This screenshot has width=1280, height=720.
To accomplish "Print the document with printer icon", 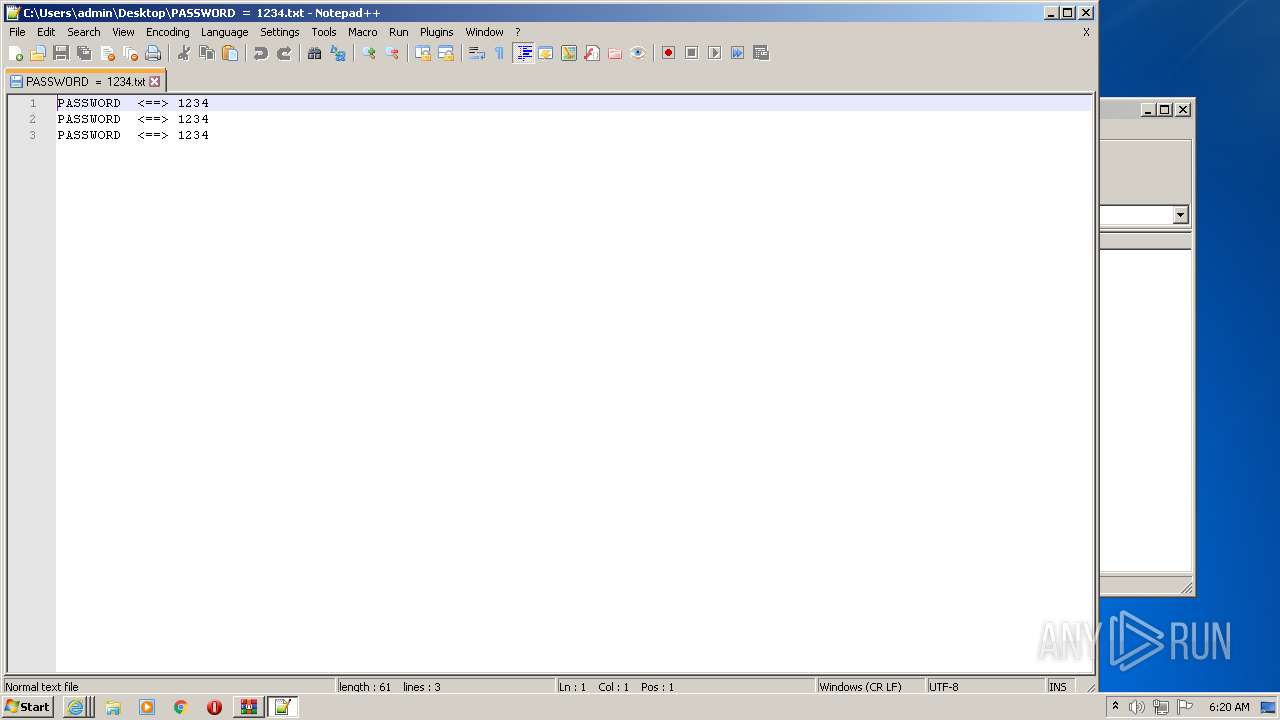I will click(153, 53).
